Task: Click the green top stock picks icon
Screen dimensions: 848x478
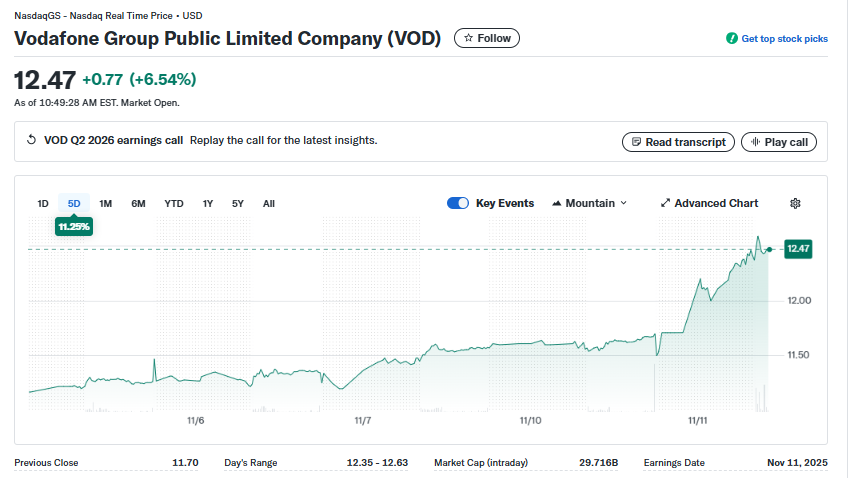Action: click(732, 38)
